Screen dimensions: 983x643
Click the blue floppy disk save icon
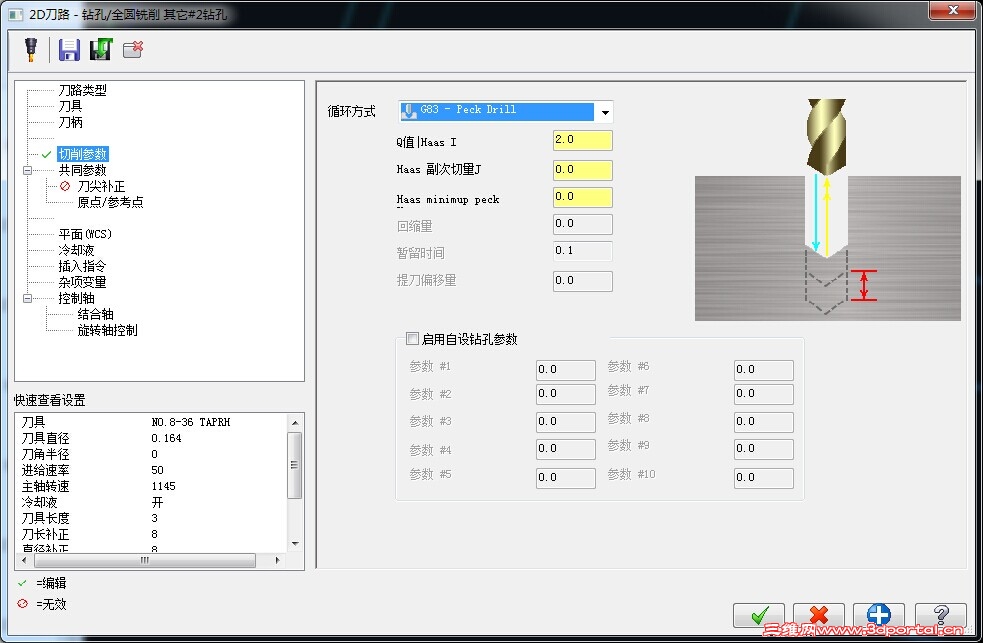pos(69,50)
